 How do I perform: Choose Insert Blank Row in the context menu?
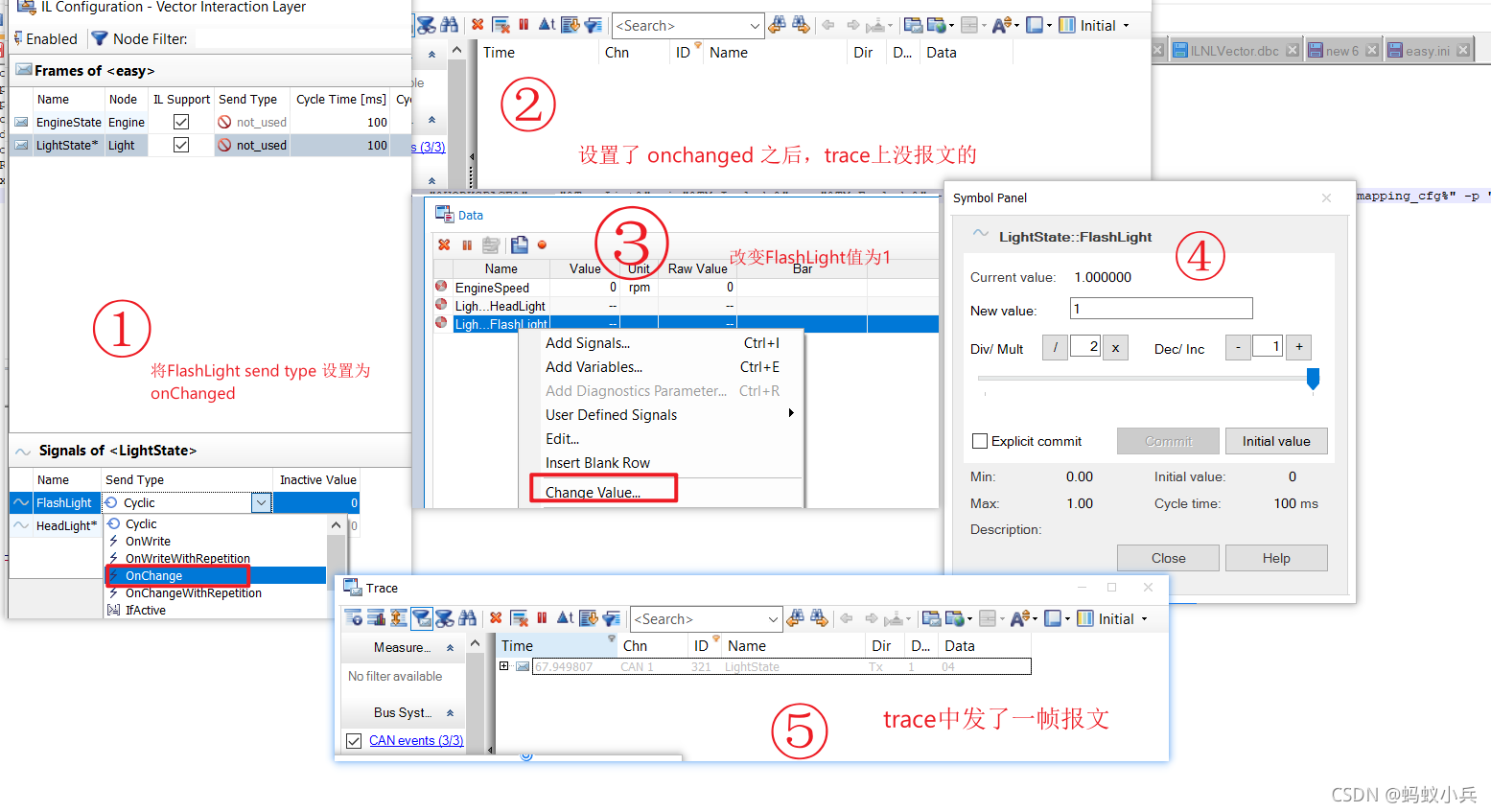662,463
